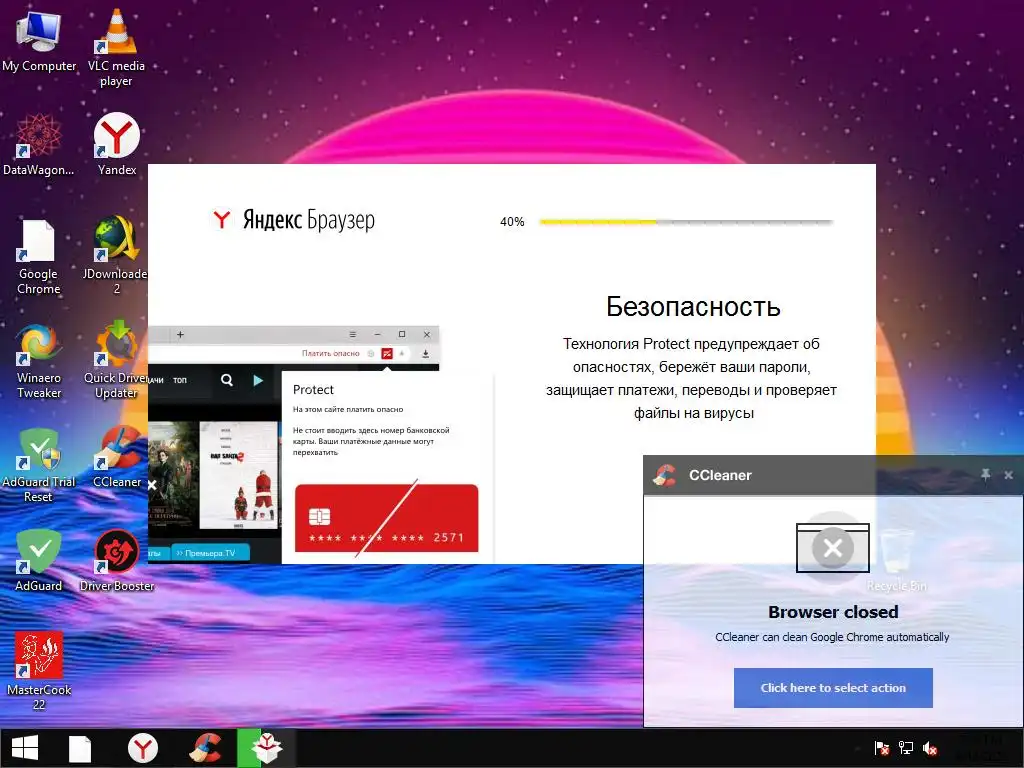Click the Browser closed heading
Image resolution: width=1024 pixels, height=768 pixels.
[833, 612]
